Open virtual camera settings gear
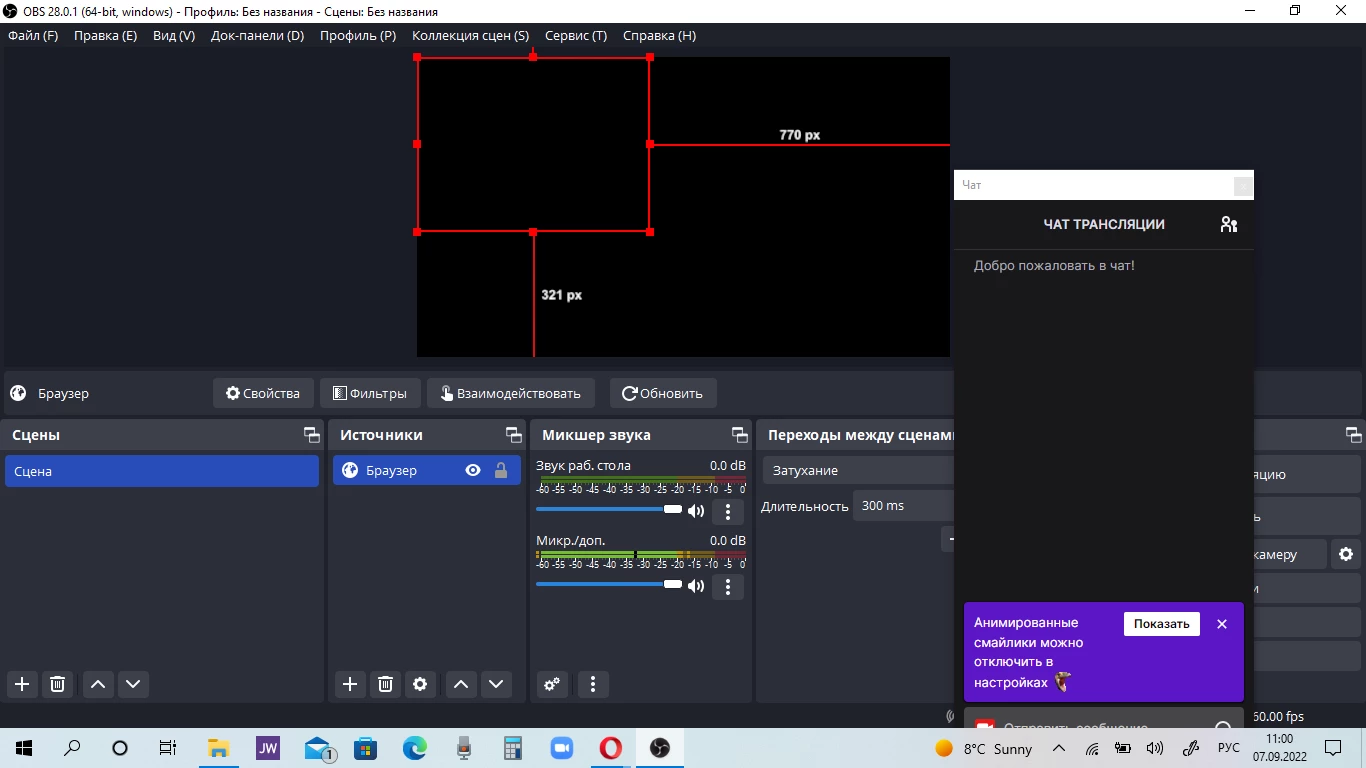1366x768 pixels. click(x=1346, y=554)
